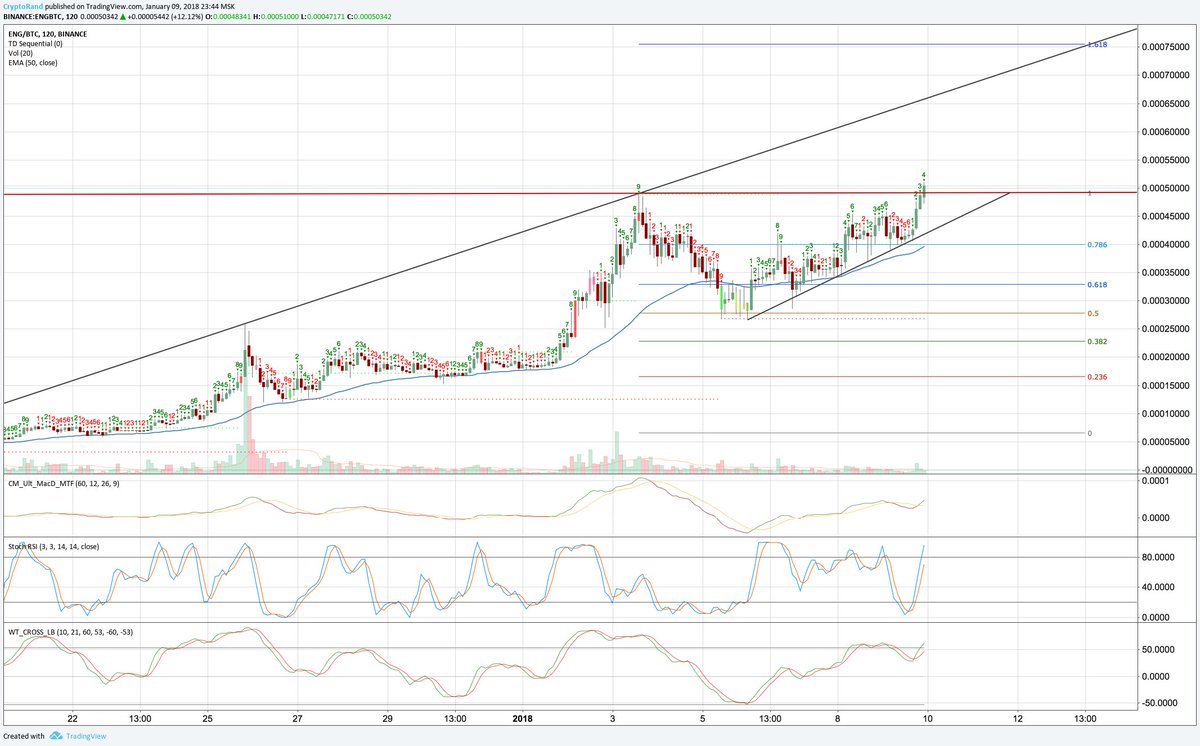Select the EMA (50, close) indicator label

click(x=32, y=64)
